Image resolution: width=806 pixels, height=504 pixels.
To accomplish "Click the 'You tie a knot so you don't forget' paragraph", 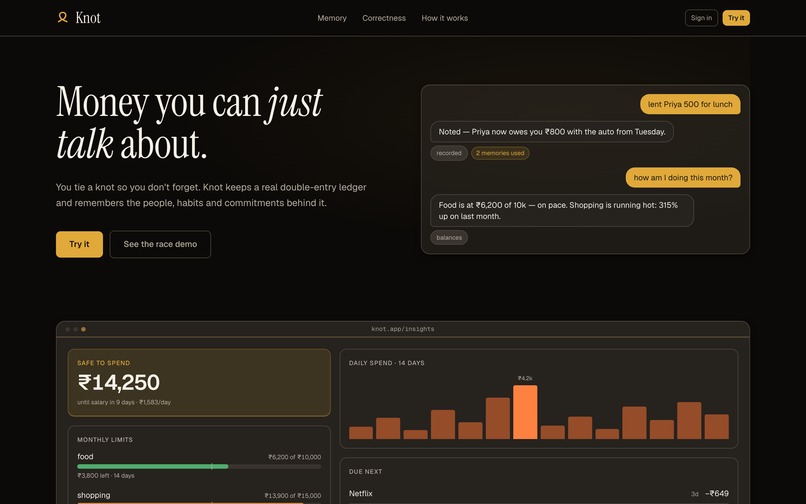I will coord(211,195).
